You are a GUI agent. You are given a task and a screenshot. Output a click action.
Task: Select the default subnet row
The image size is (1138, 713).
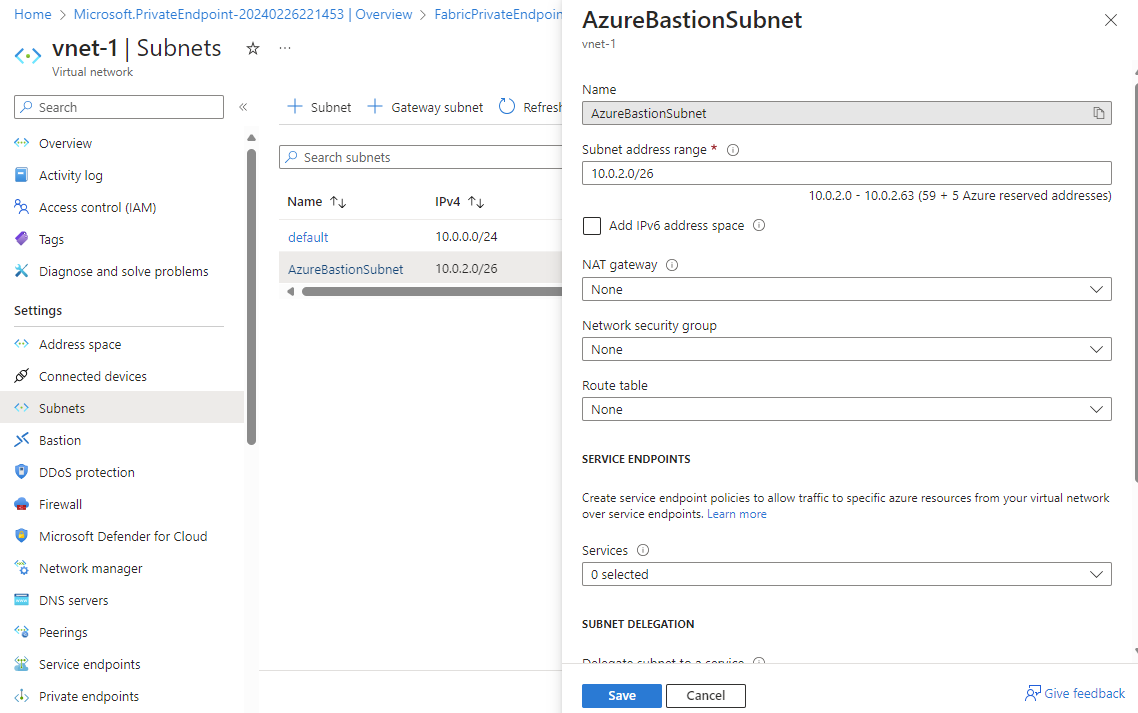point(306,237)
